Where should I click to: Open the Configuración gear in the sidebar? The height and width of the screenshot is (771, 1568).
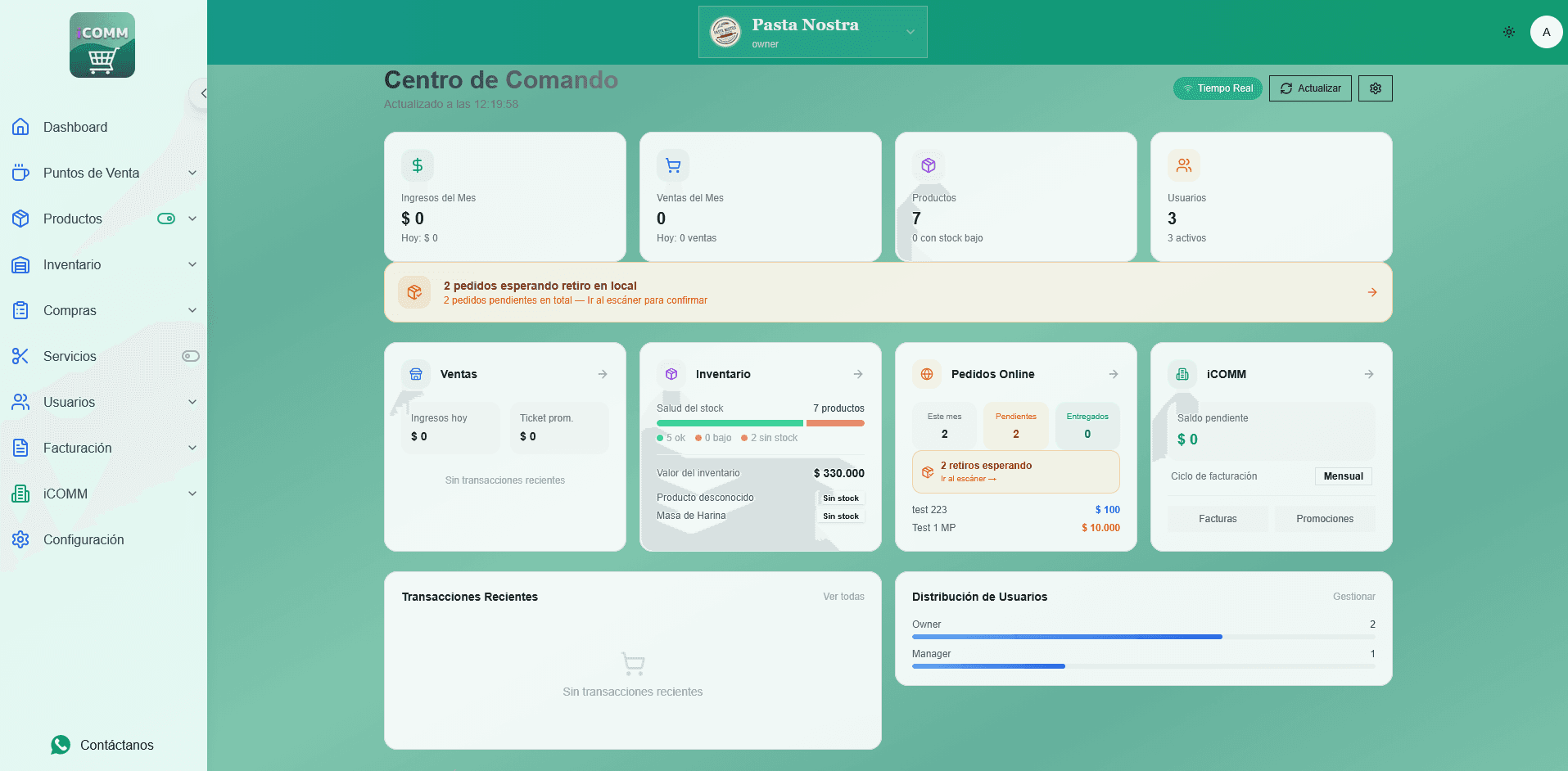(x=20, y=539)
